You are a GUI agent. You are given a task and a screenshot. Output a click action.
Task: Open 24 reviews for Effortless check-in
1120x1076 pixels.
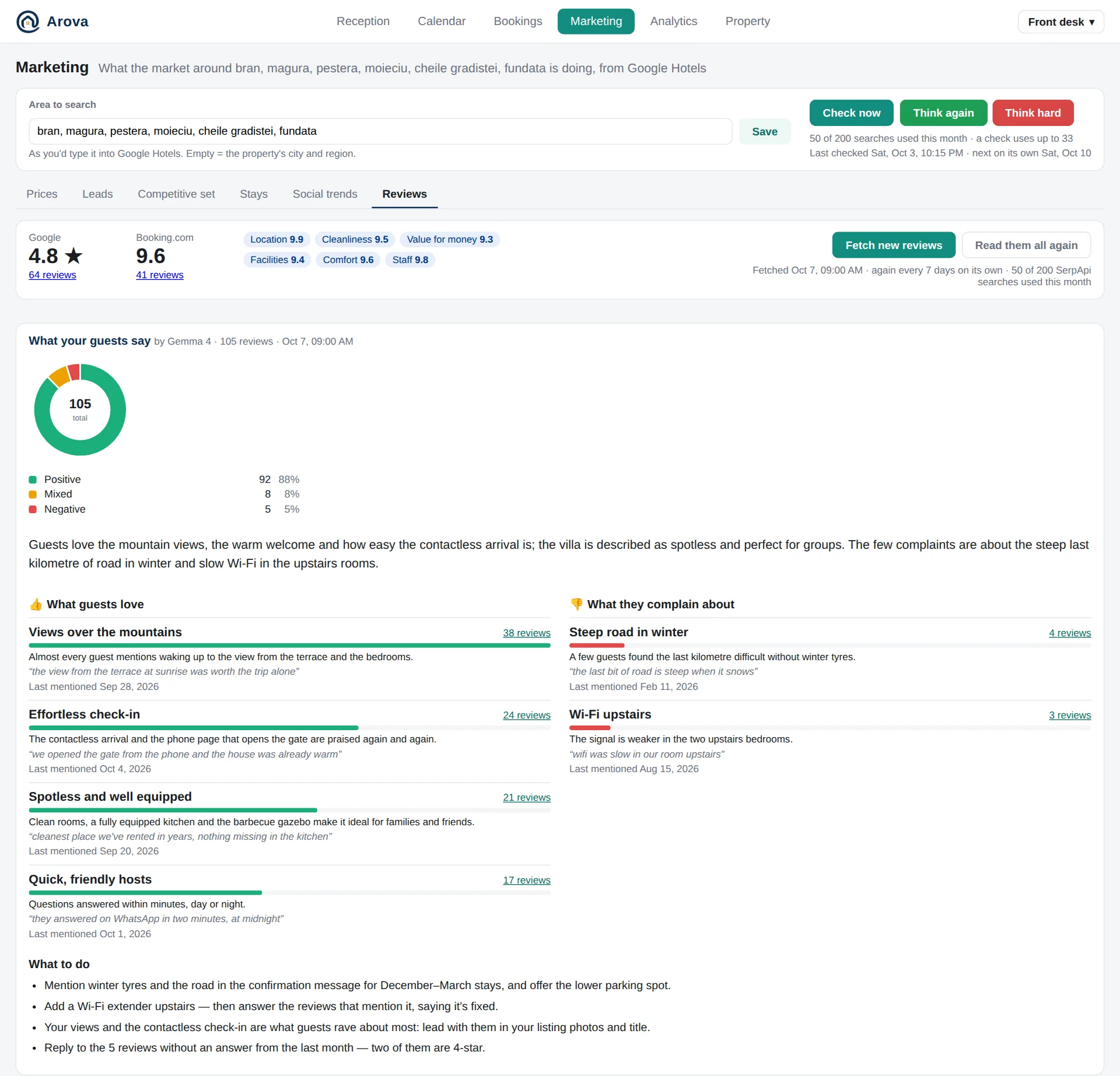point(527,715)
